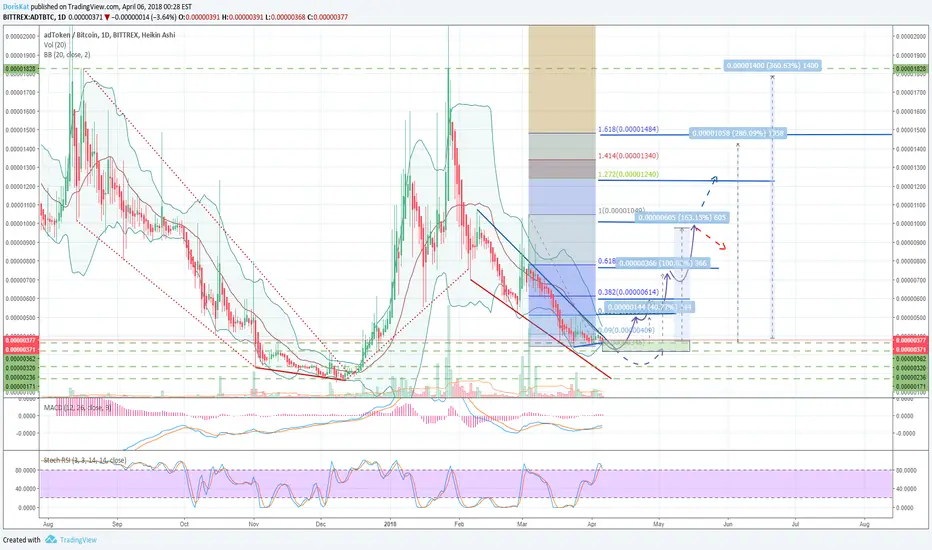Click the 80.0000 Stoch RSI level on right scale

point(907,470)
